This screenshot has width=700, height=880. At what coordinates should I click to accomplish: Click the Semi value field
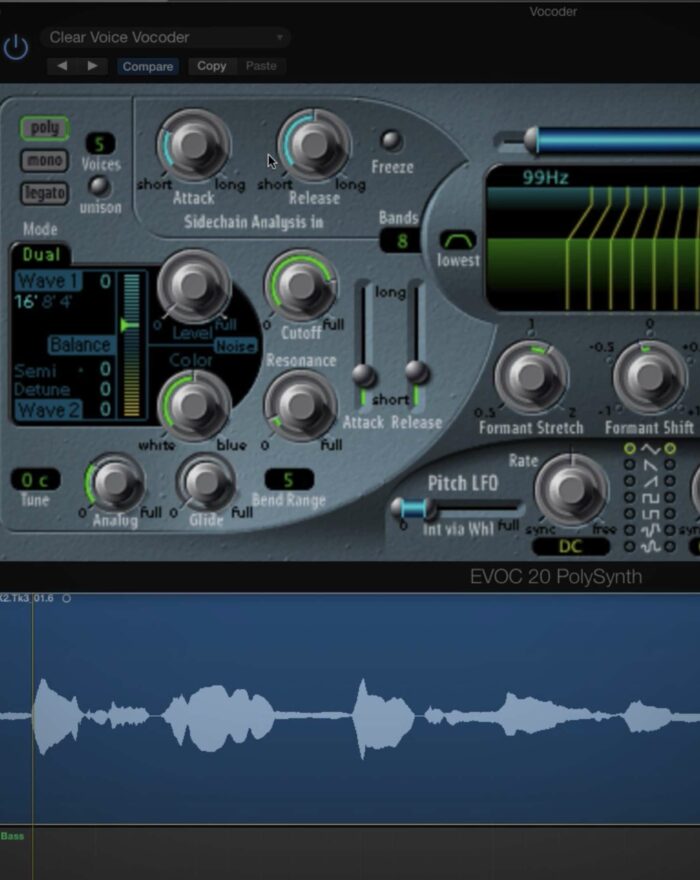pyautogui.click(x=105, y=369)
